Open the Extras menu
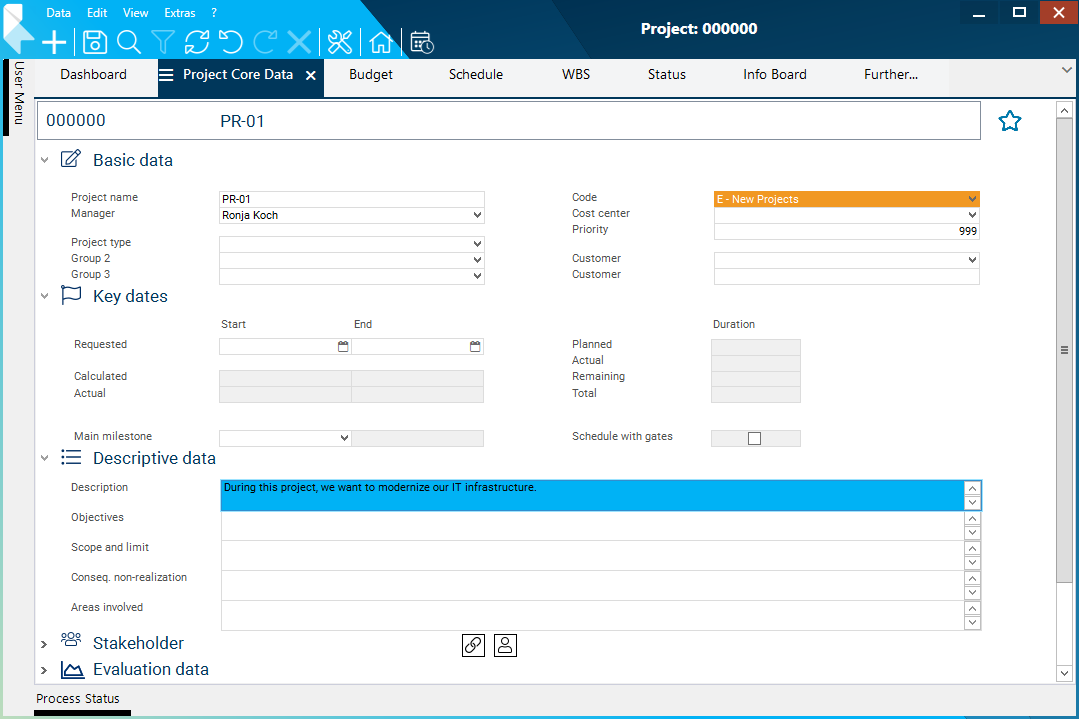The height and width of the screenshot is (719, 1079). click(180, 13)
